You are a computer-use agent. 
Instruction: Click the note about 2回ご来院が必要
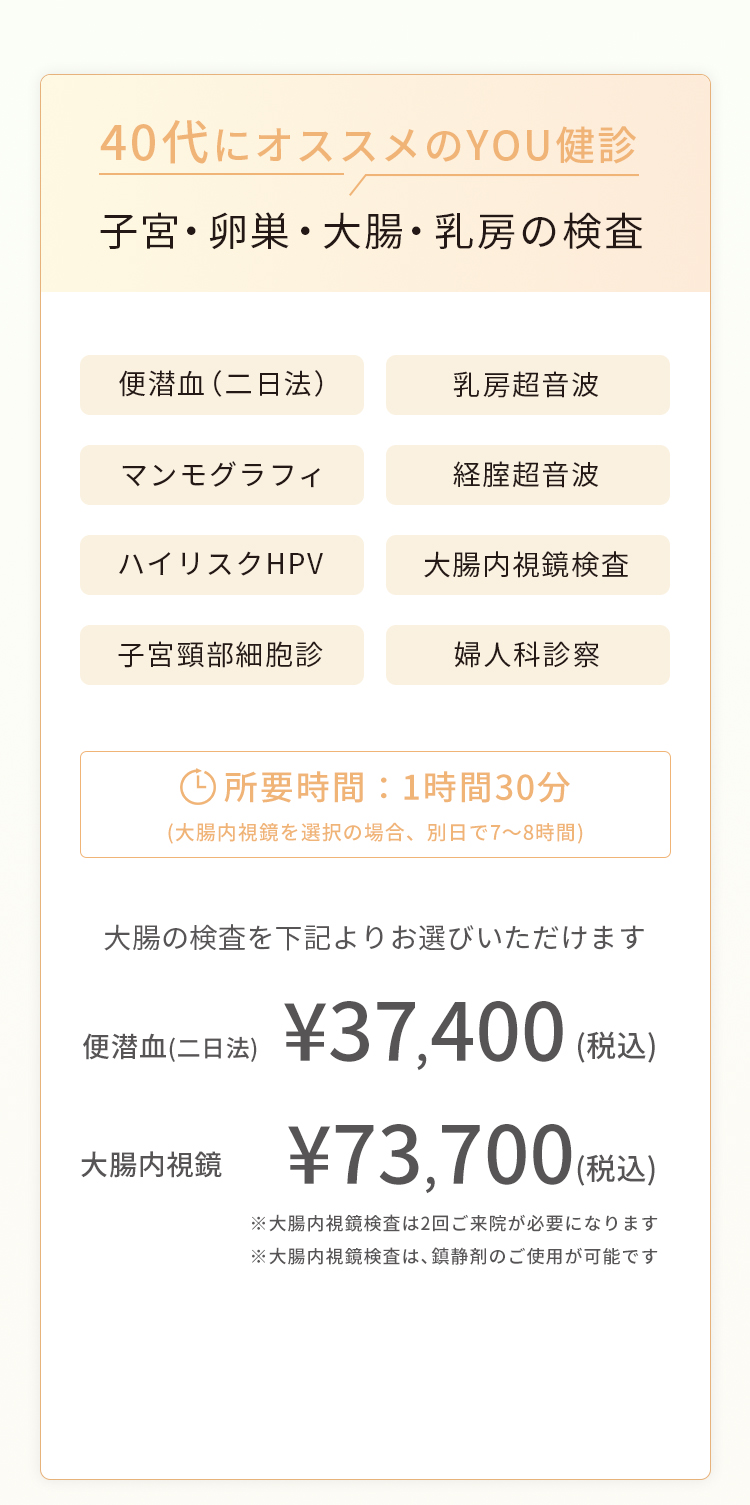[x=455, y=1223]
